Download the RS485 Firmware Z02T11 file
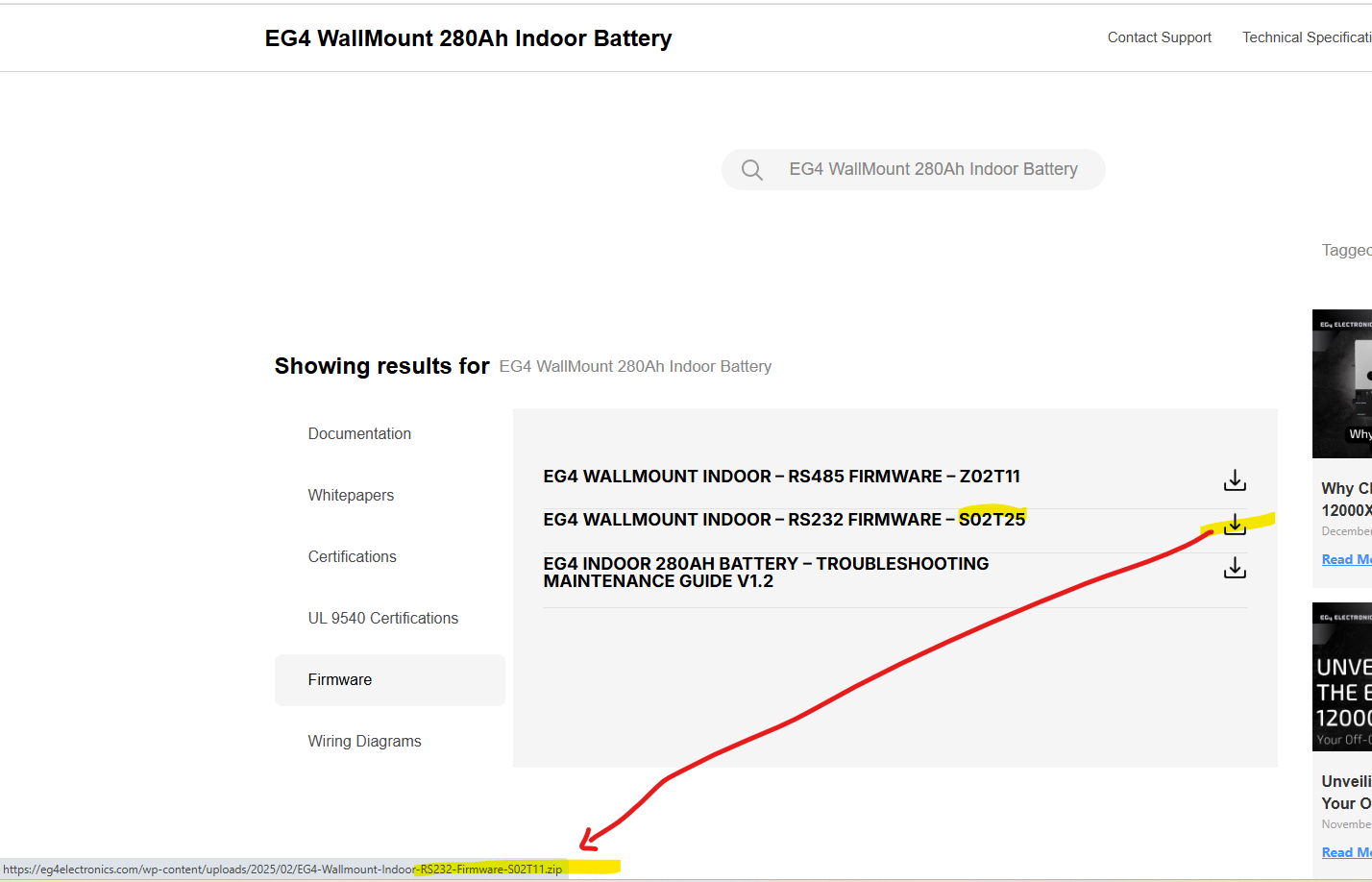The width and height of the screenshot is (1372, 882). (1235, 479)
